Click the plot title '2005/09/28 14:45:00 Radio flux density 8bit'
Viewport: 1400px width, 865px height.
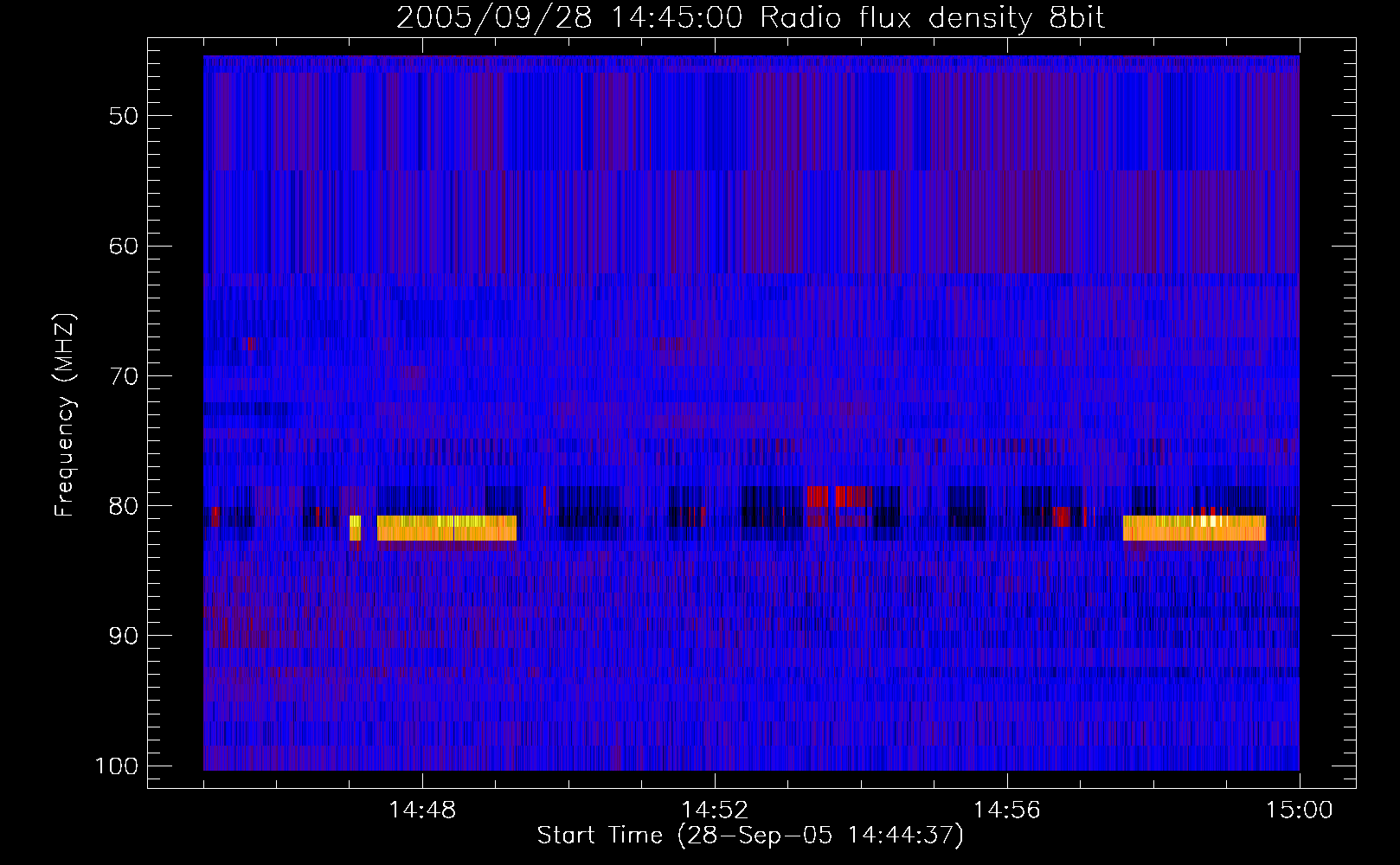click(x=750, y=17)
